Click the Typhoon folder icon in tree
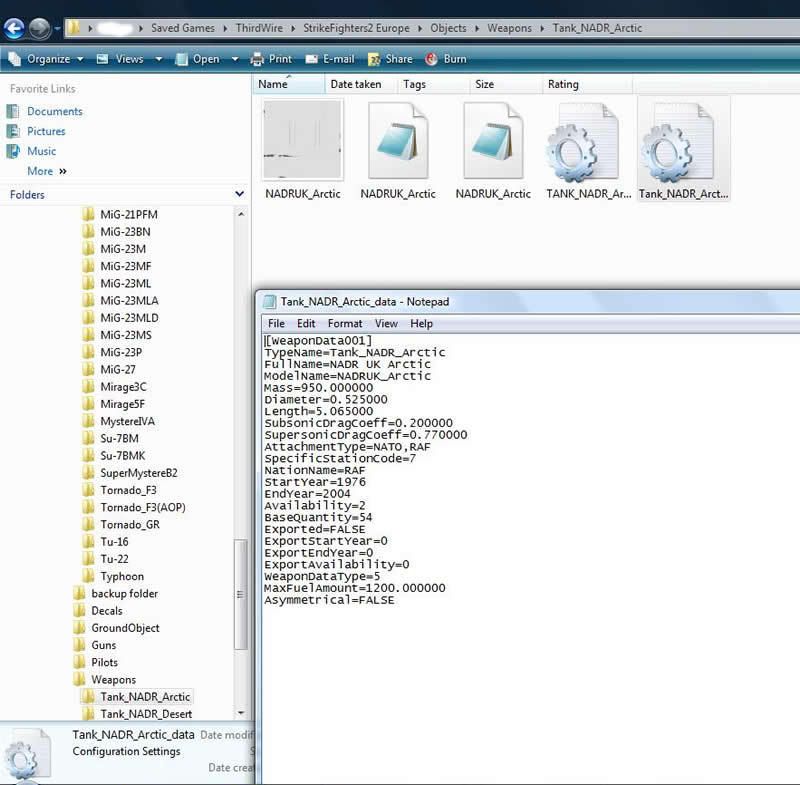800x785 pixels. [x=88, y=576]
